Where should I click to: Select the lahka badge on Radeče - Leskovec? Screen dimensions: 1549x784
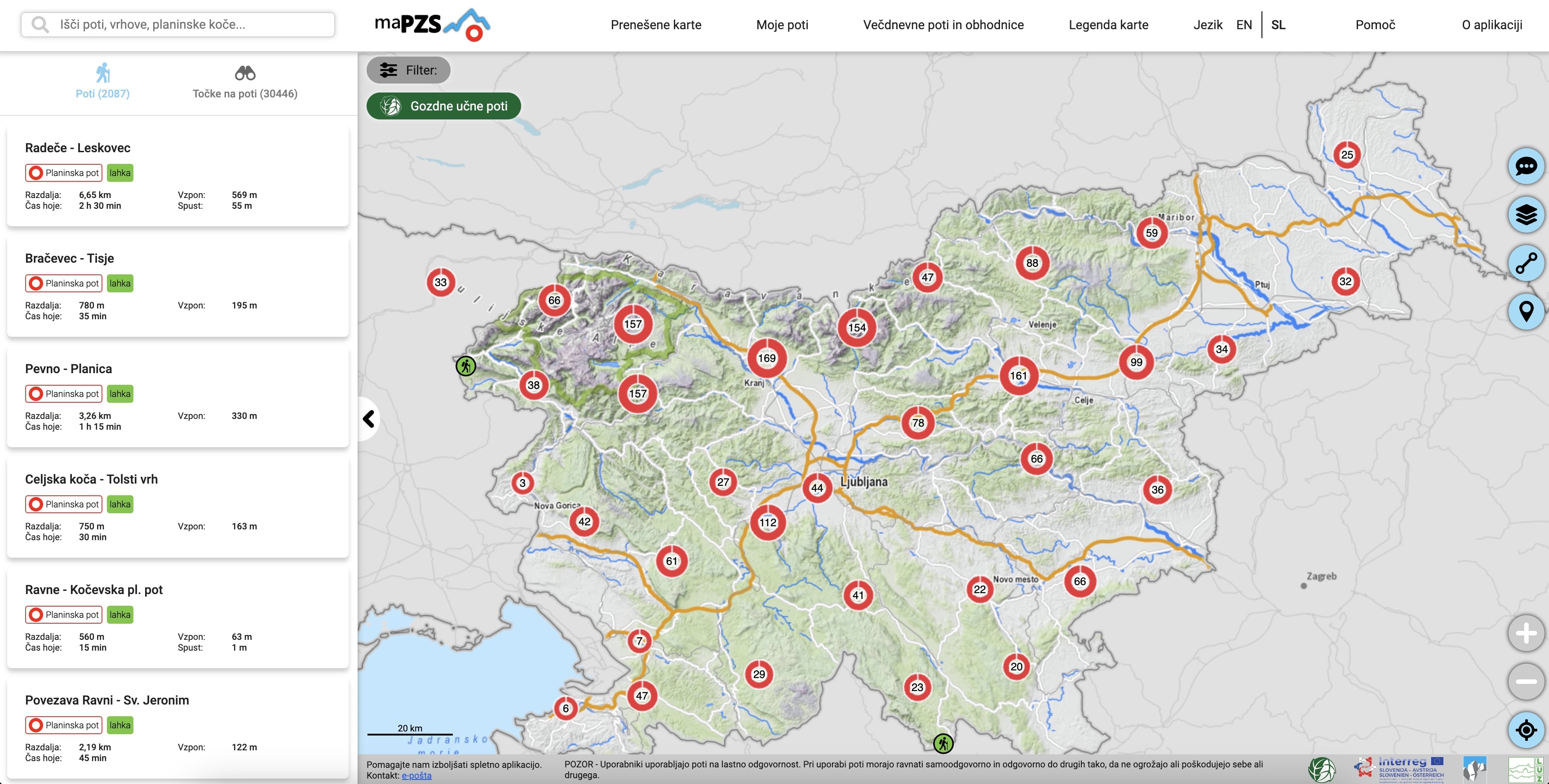tap(120, 172)
